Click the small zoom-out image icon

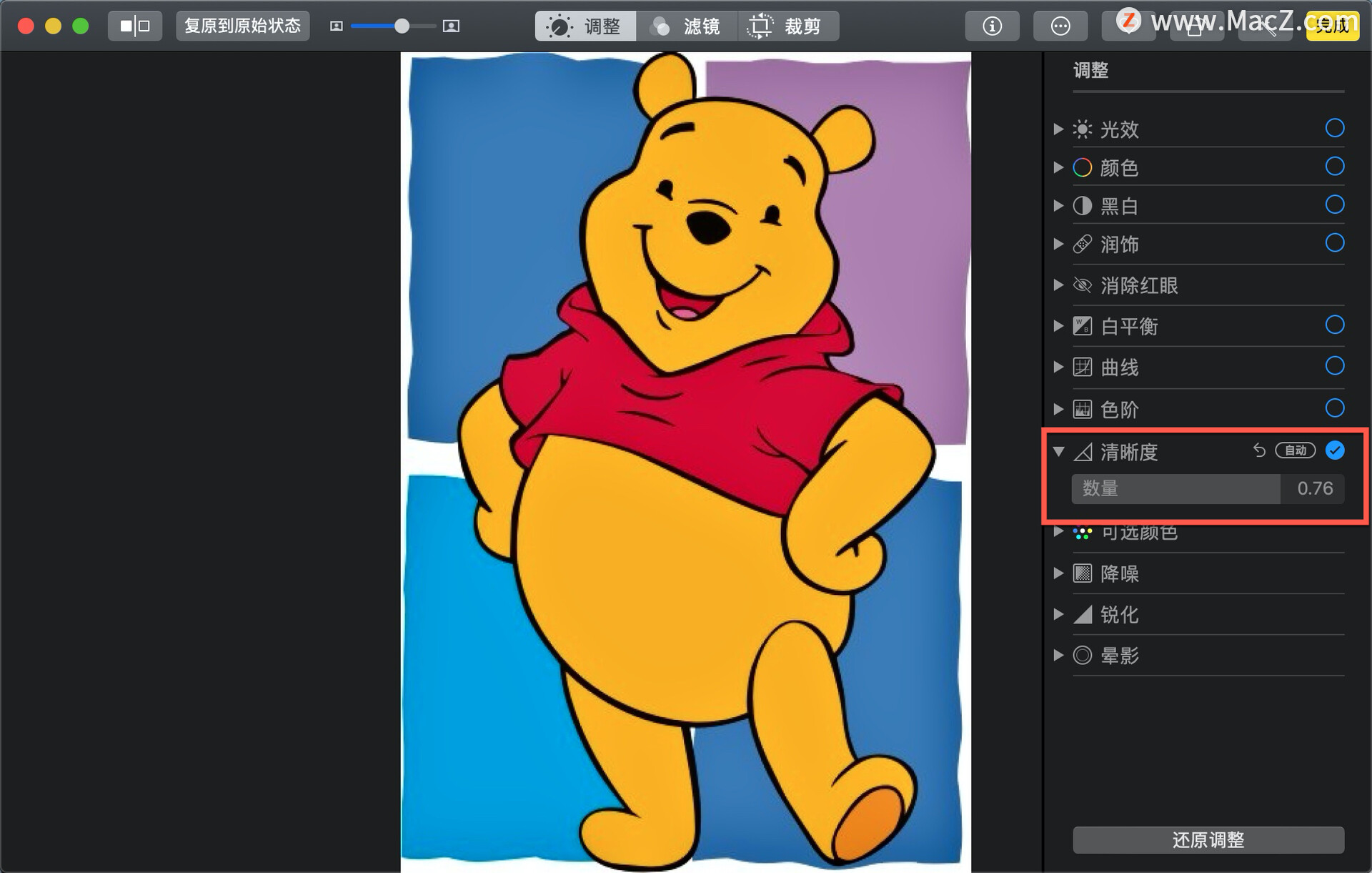pyautogui.click(x=336, y=26)
